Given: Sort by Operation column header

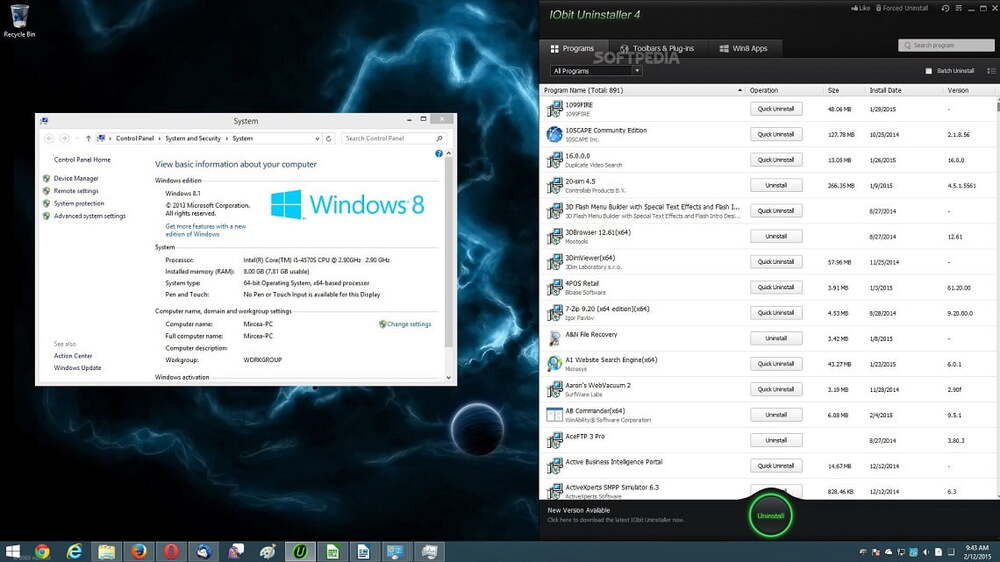Looking at the screenshot, I should click(x=763, y=91).
